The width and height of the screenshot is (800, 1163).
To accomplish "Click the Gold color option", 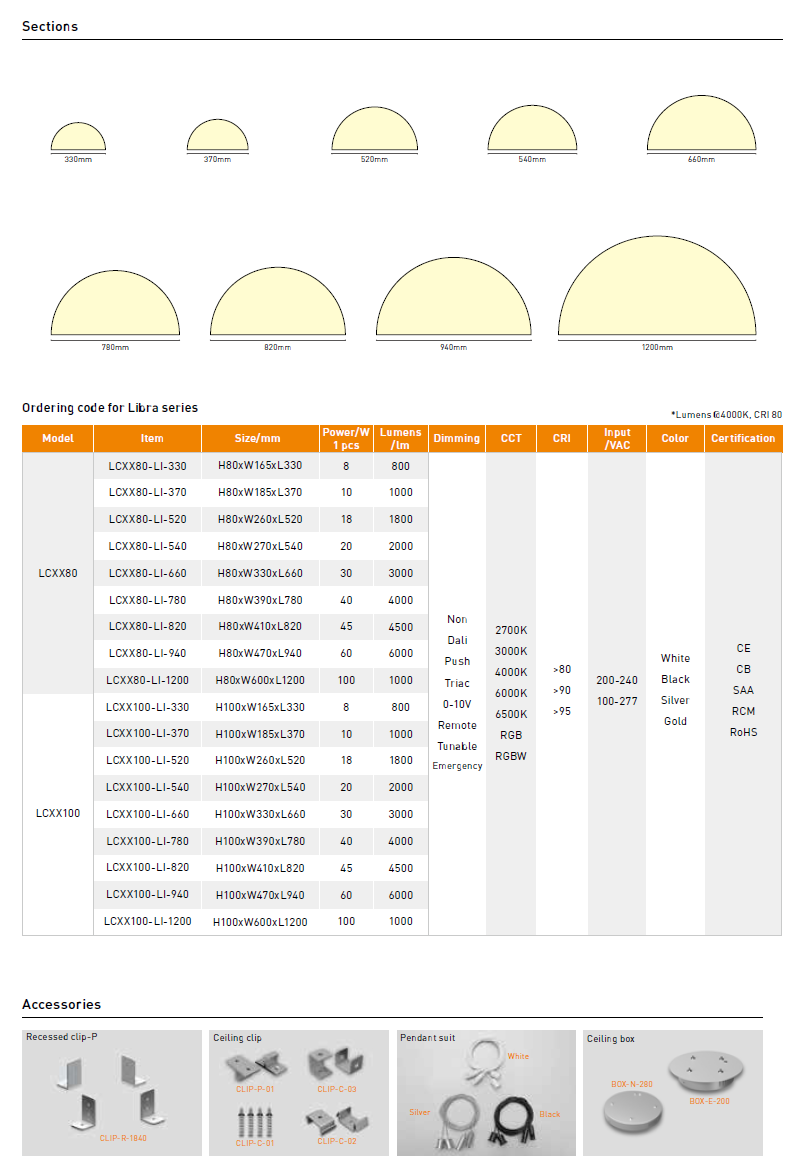I will pos(675,721).
